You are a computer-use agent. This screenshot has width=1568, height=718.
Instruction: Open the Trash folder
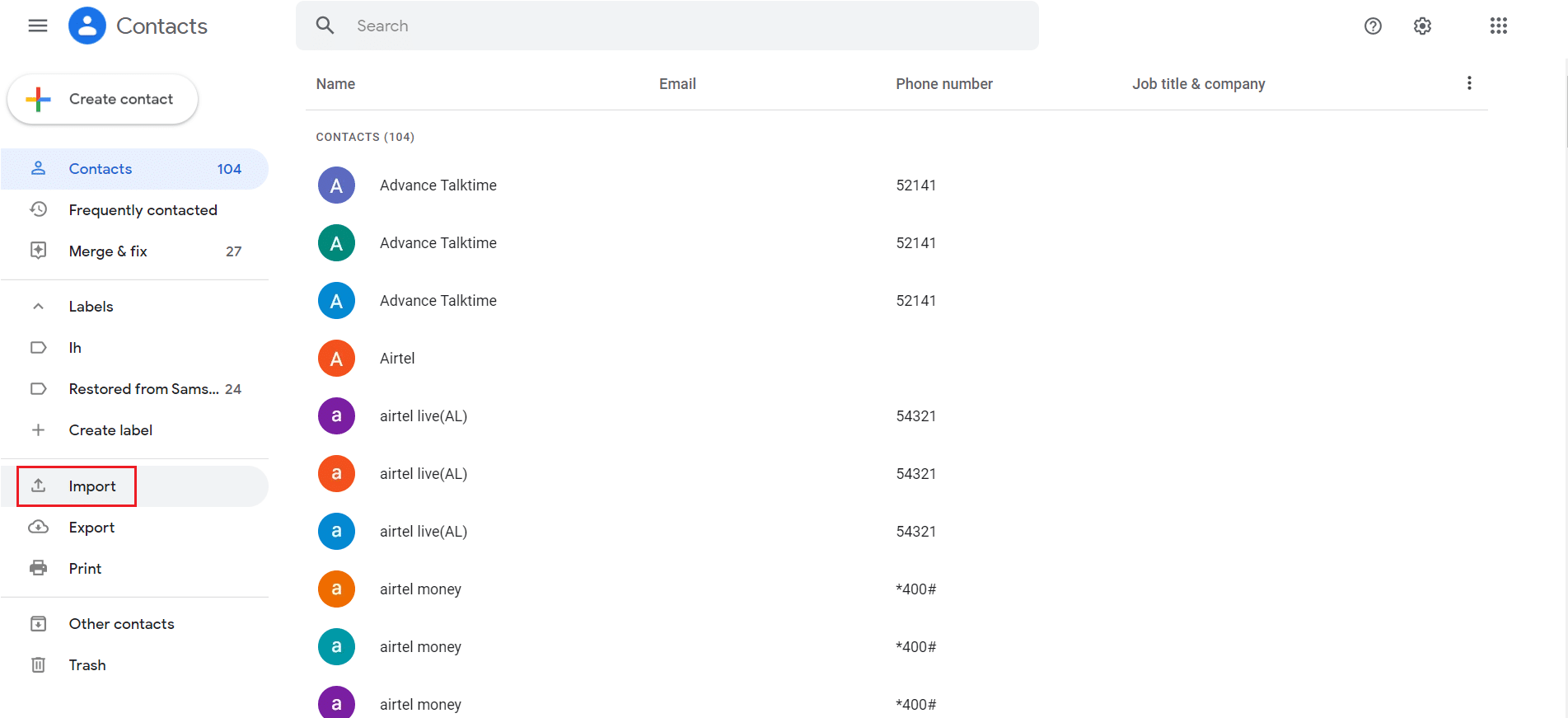(134, 665)
